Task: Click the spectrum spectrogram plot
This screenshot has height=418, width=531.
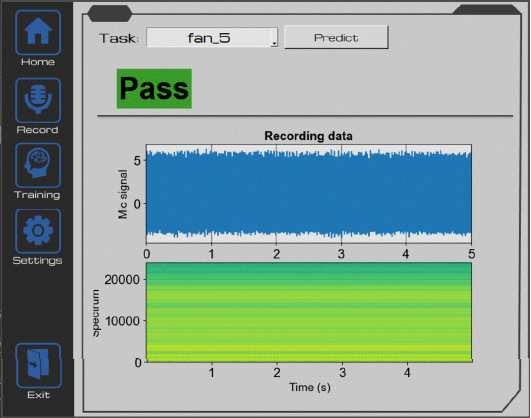Action: tap(309, 312)
